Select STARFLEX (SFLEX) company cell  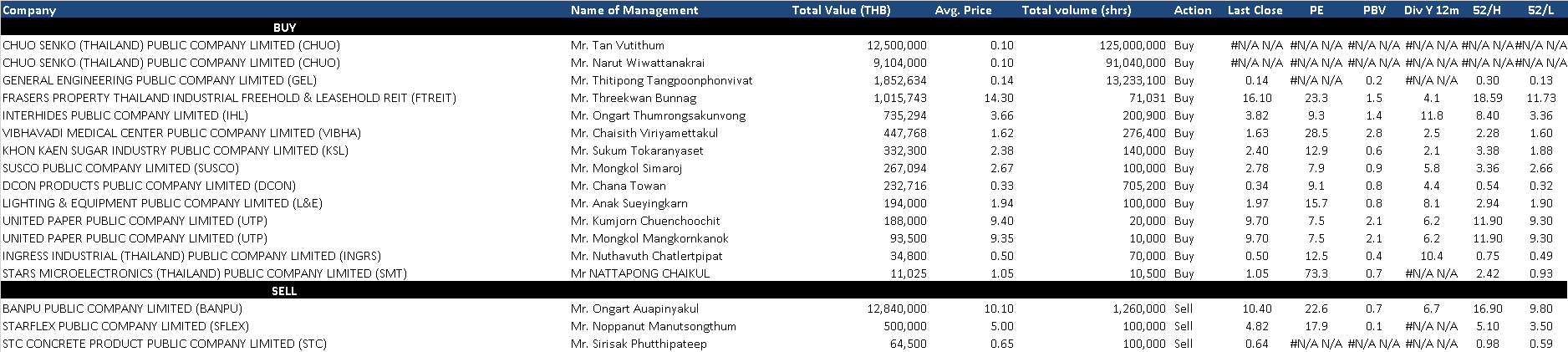point(125,326)
